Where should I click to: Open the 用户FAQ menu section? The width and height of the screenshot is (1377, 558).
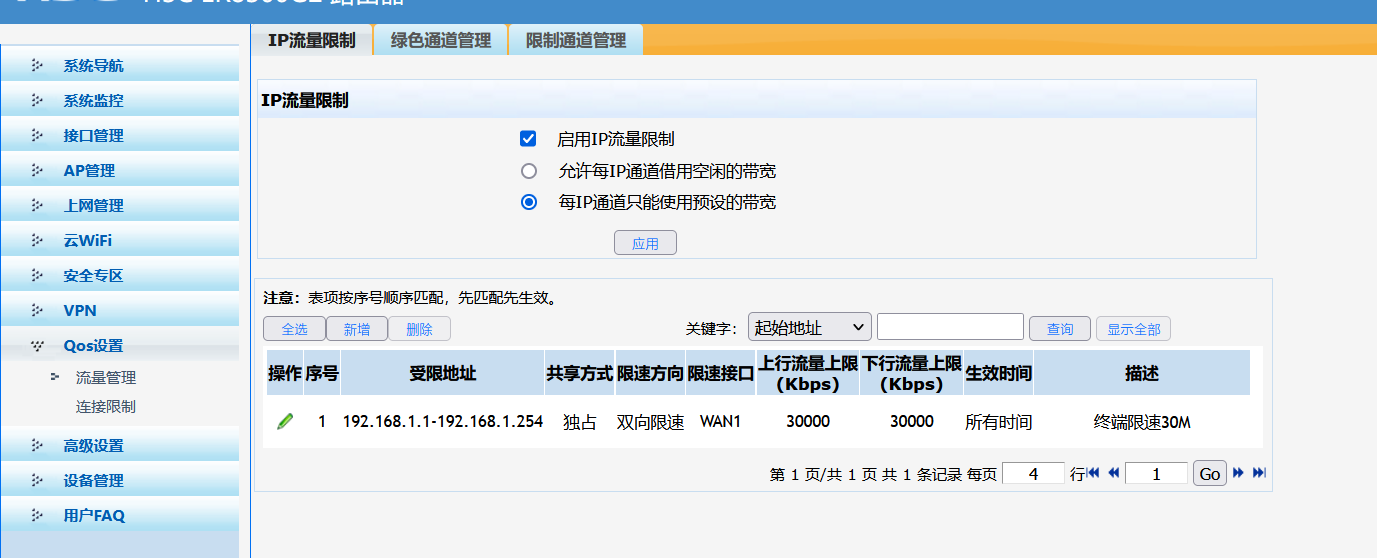pyautogui.click(x=120, y=516)
